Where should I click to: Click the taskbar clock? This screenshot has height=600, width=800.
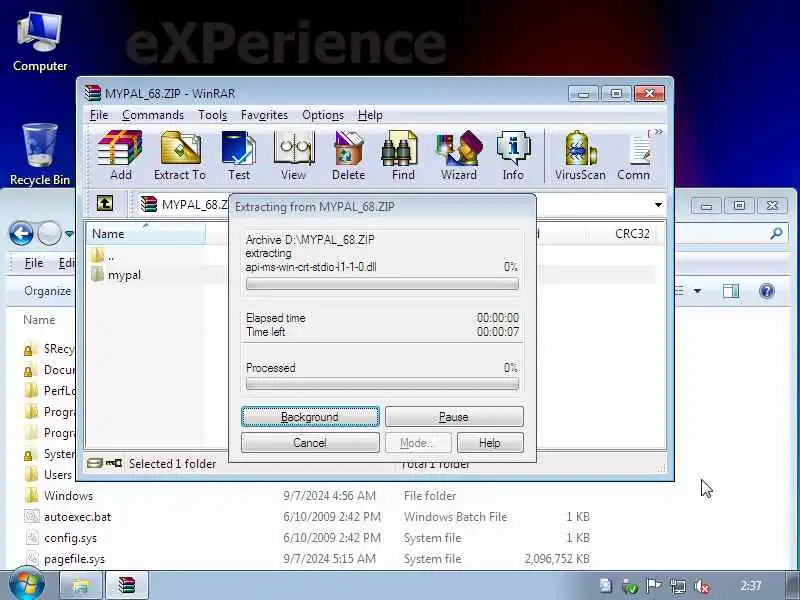751,586
